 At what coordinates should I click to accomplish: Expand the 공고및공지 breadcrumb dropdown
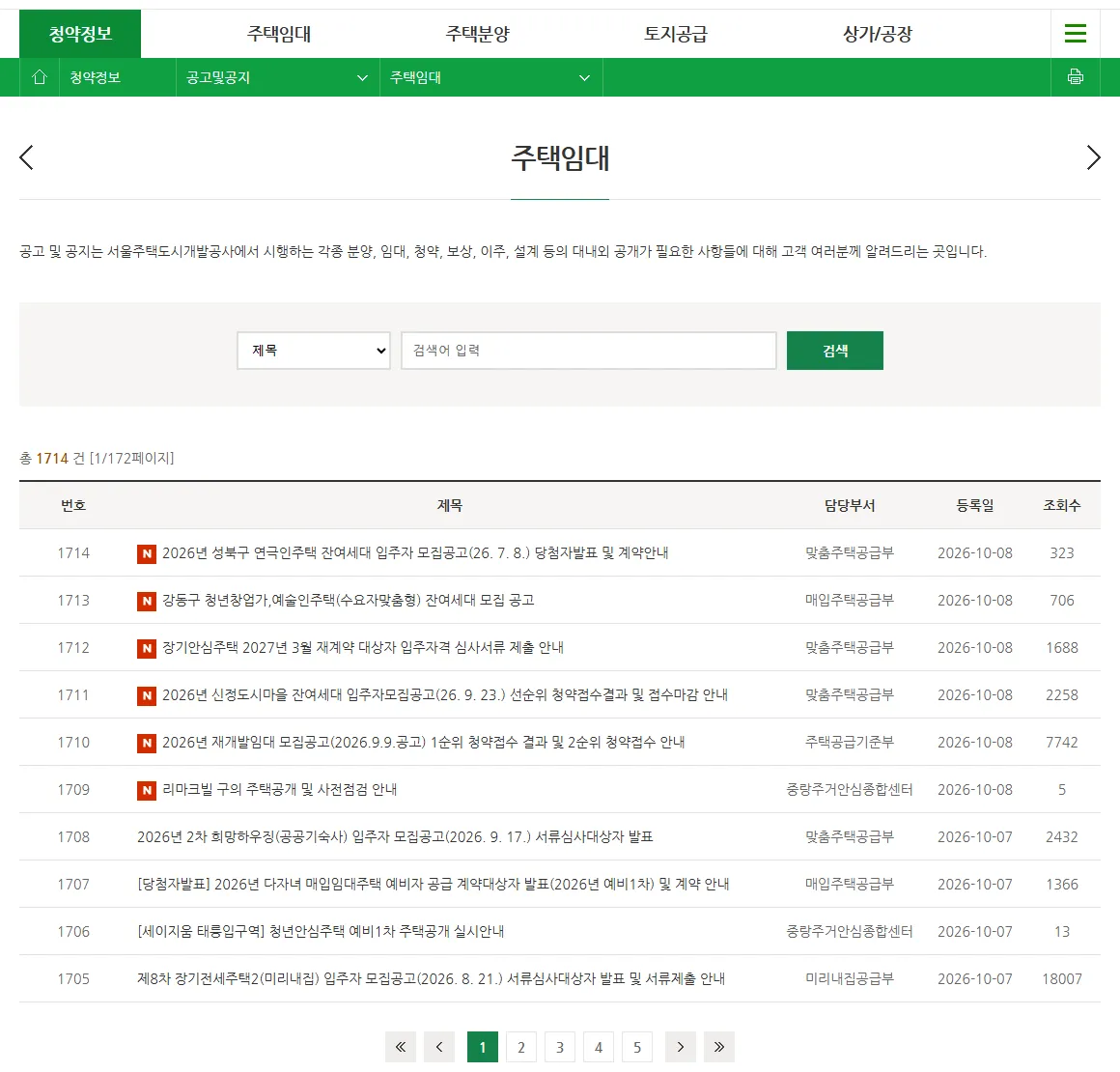point(278,77)
